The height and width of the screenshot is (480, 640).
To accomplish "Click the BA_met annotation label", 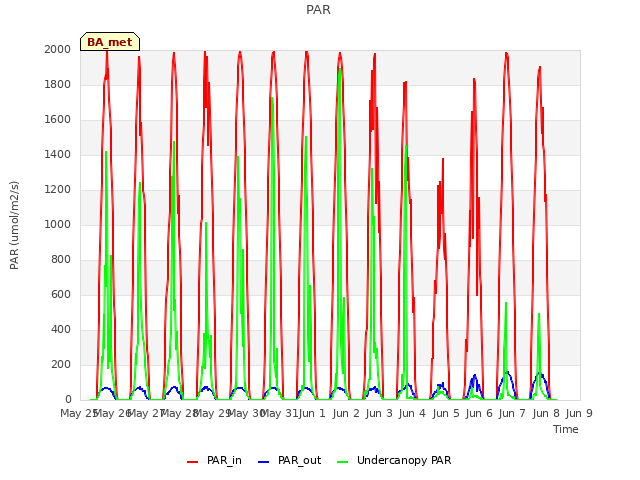I will [110, 42].
